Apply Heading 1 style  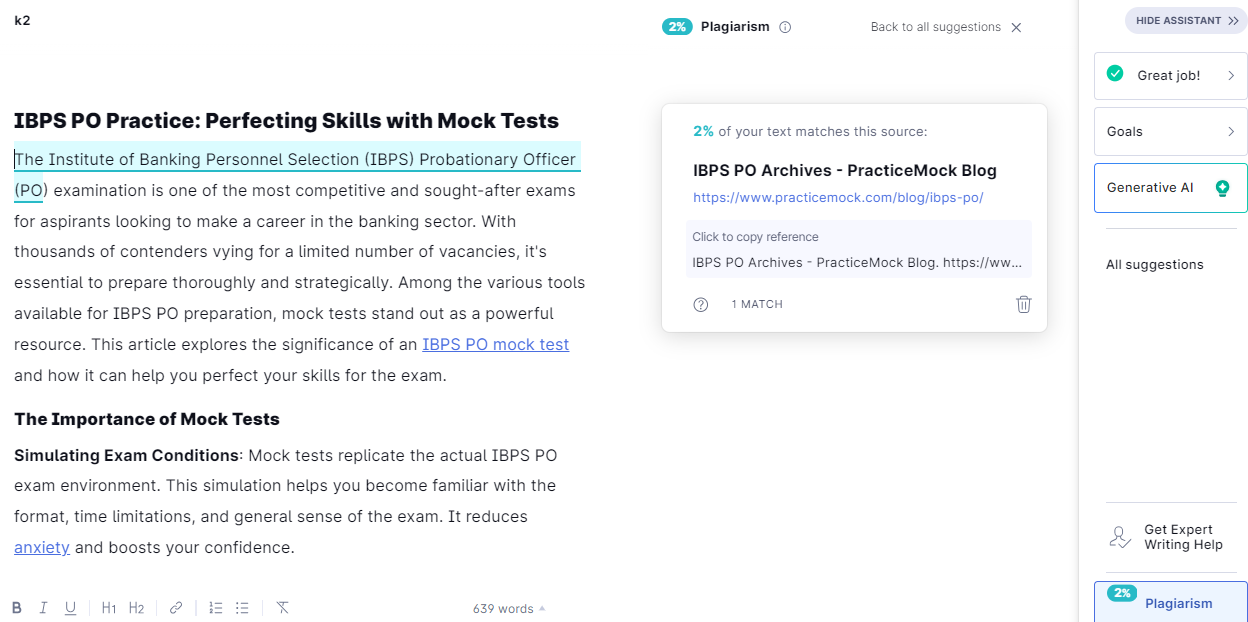(x=109, y=608)
